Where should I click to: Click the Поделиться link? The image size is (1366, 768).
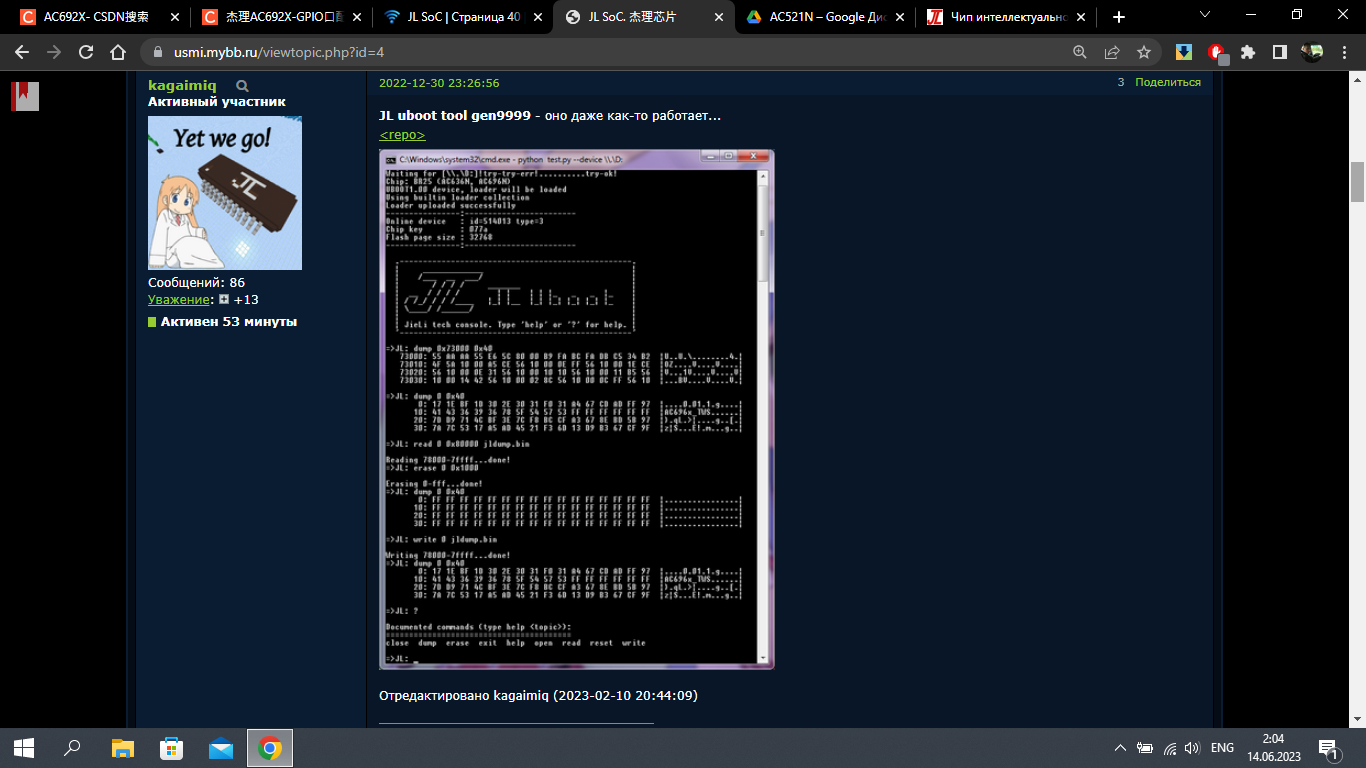point(1167,83)
